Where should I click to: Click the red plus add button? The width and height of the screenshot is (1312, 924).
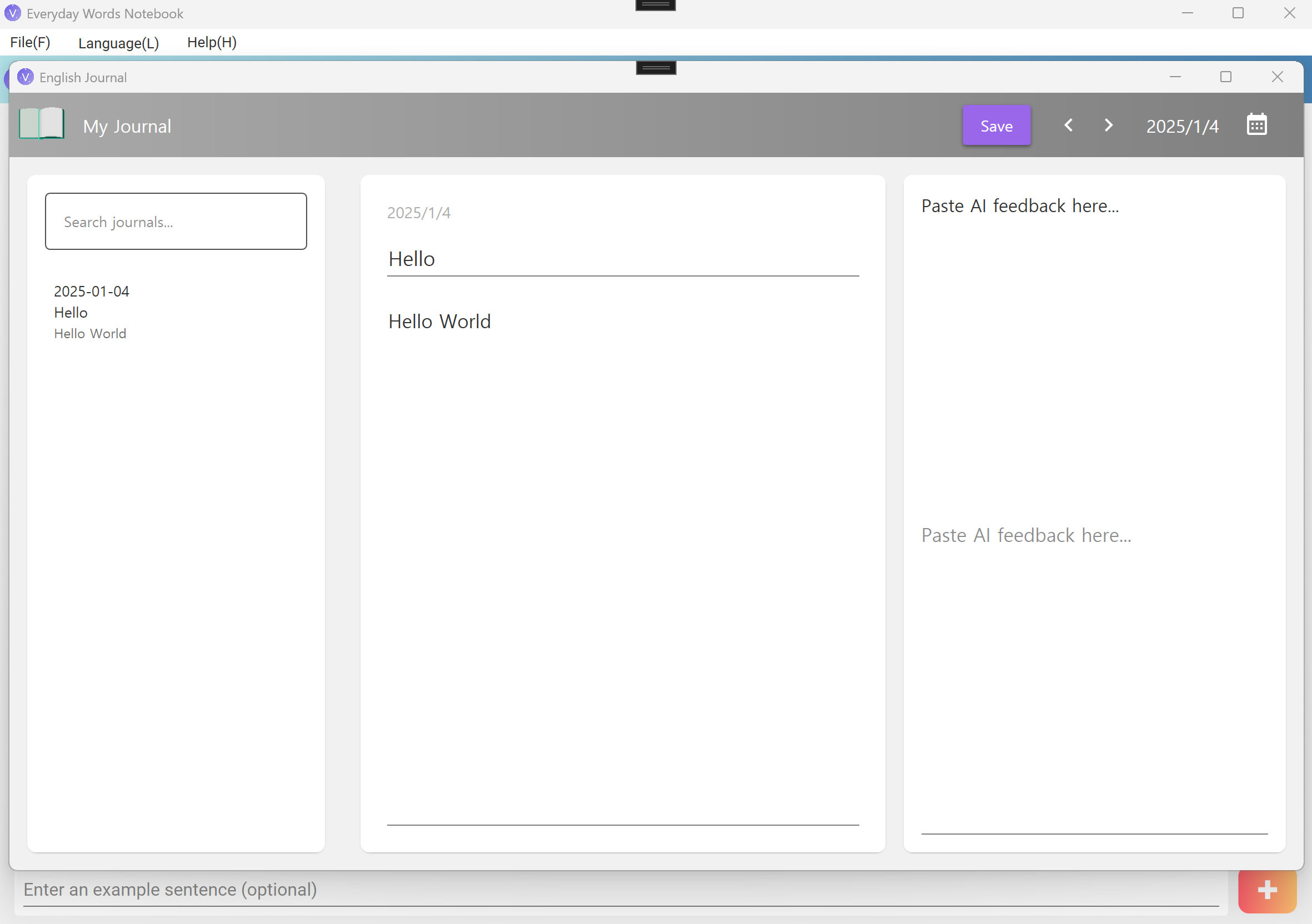click(x=1267, y=889)
